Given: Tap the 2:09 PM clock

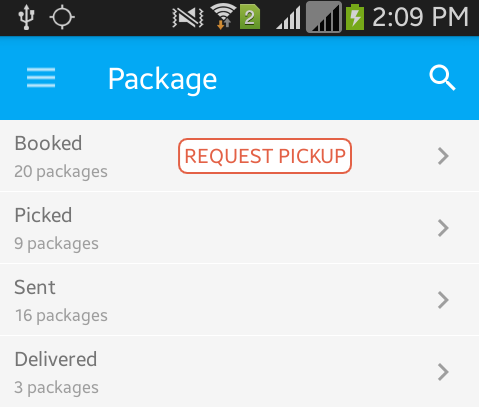Looking at the screenshot, I should tap(420, 17).
